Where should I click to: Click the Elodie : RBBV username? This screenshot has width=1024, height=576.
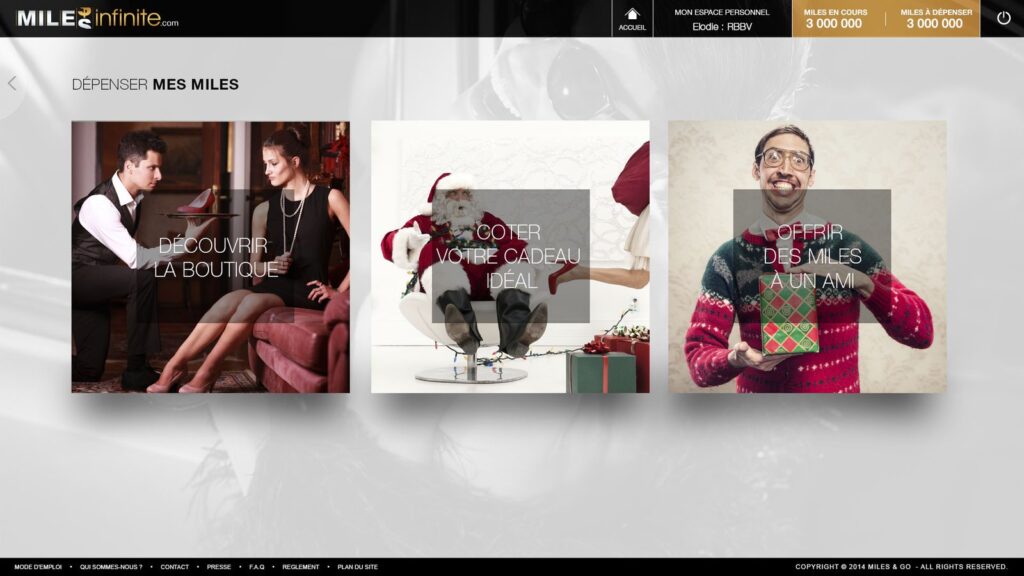click(x=722, y=26)
